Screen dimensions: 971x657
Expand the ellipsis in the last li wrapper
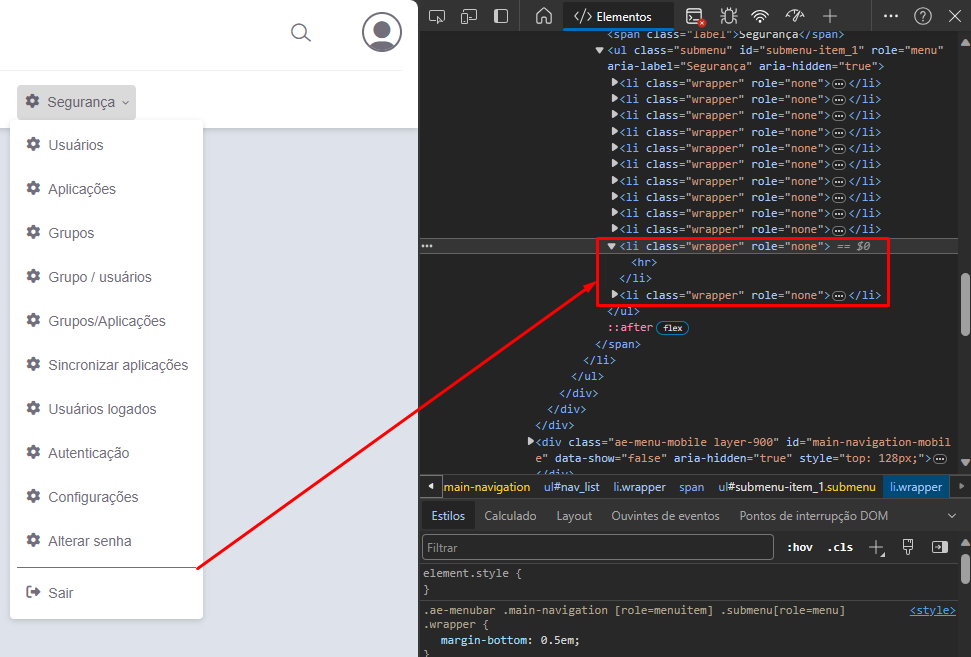(838, 295)
